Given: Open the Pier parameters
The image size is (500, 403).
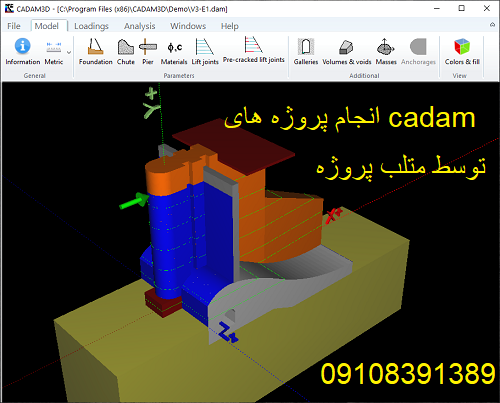Looking at the screenshot, I should coord(148,52).
